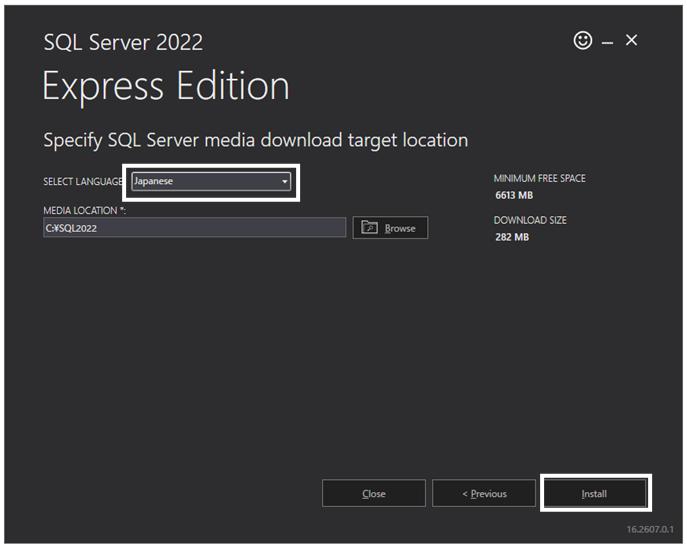This screenshot has height=547, width=687.
Task: Click the MINIMUM FREE SPACE label
Action: click(539, 178)
